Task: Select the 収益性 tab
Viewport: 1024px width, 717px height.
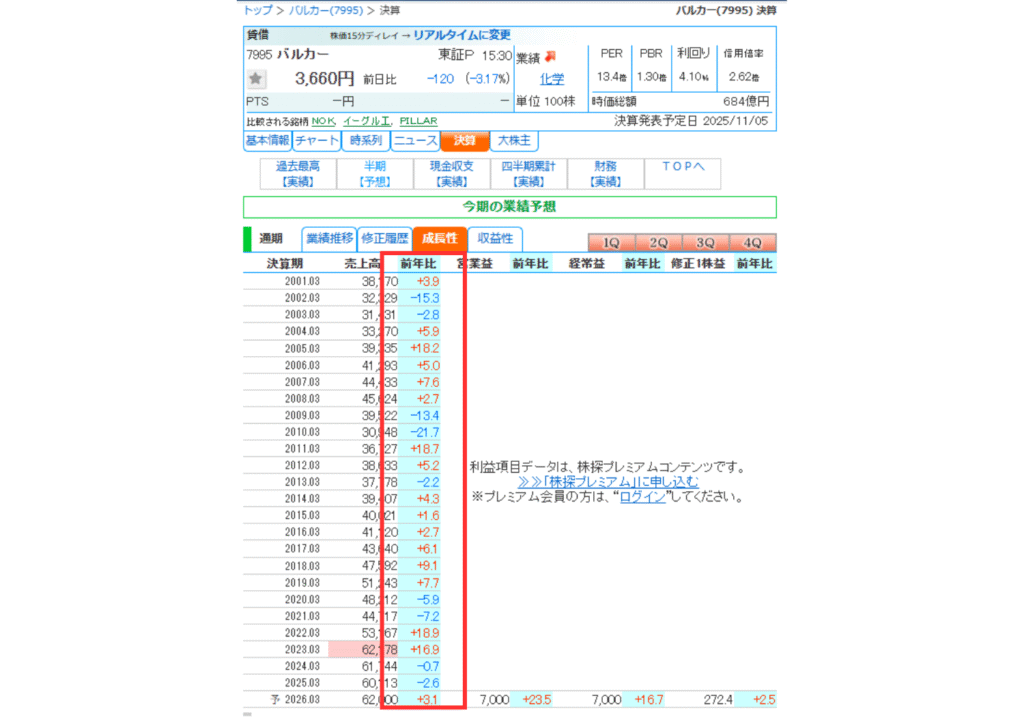Action: (495, 239)
